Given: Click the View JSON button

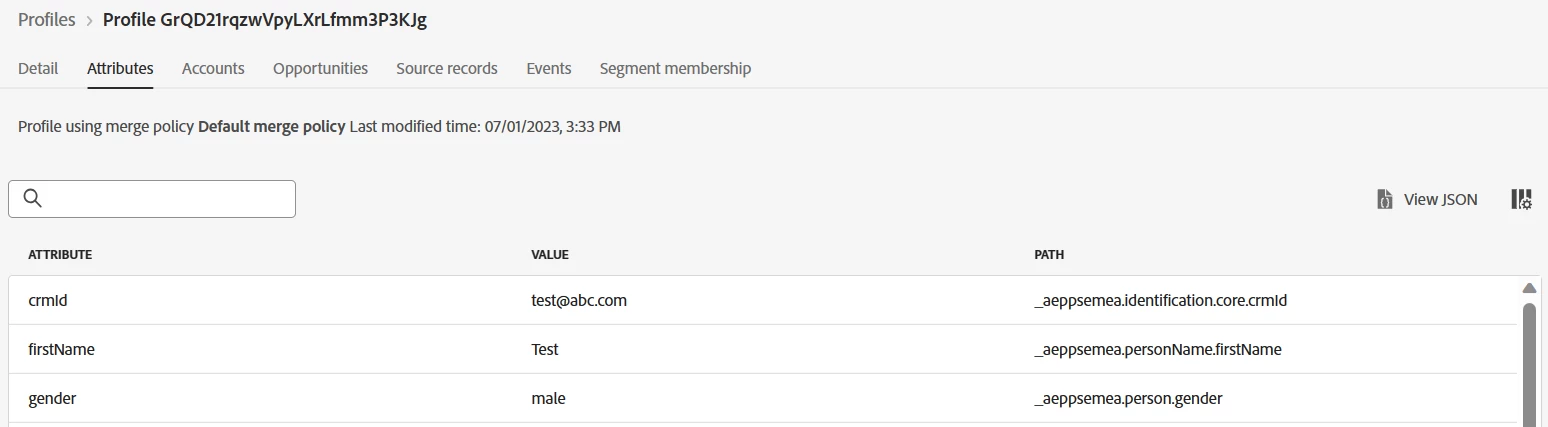Looking at the screenshot, I should coord(1439,199).
